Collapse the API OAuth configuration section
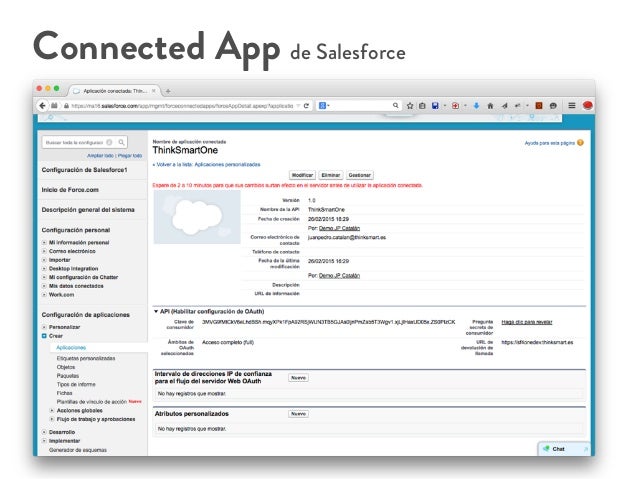The width and height of the screenshot is (638, 479). pyautogui.click(x=155, y=311)
